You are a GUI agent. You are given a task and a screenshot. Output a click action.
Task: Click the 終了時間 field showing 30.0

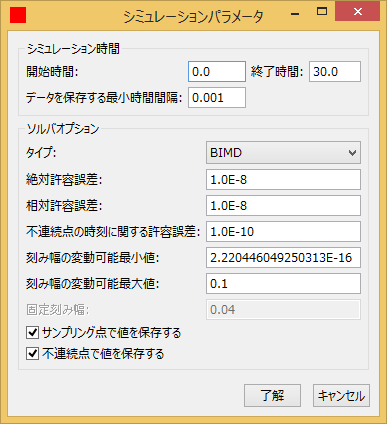click(x=335, y=72)
